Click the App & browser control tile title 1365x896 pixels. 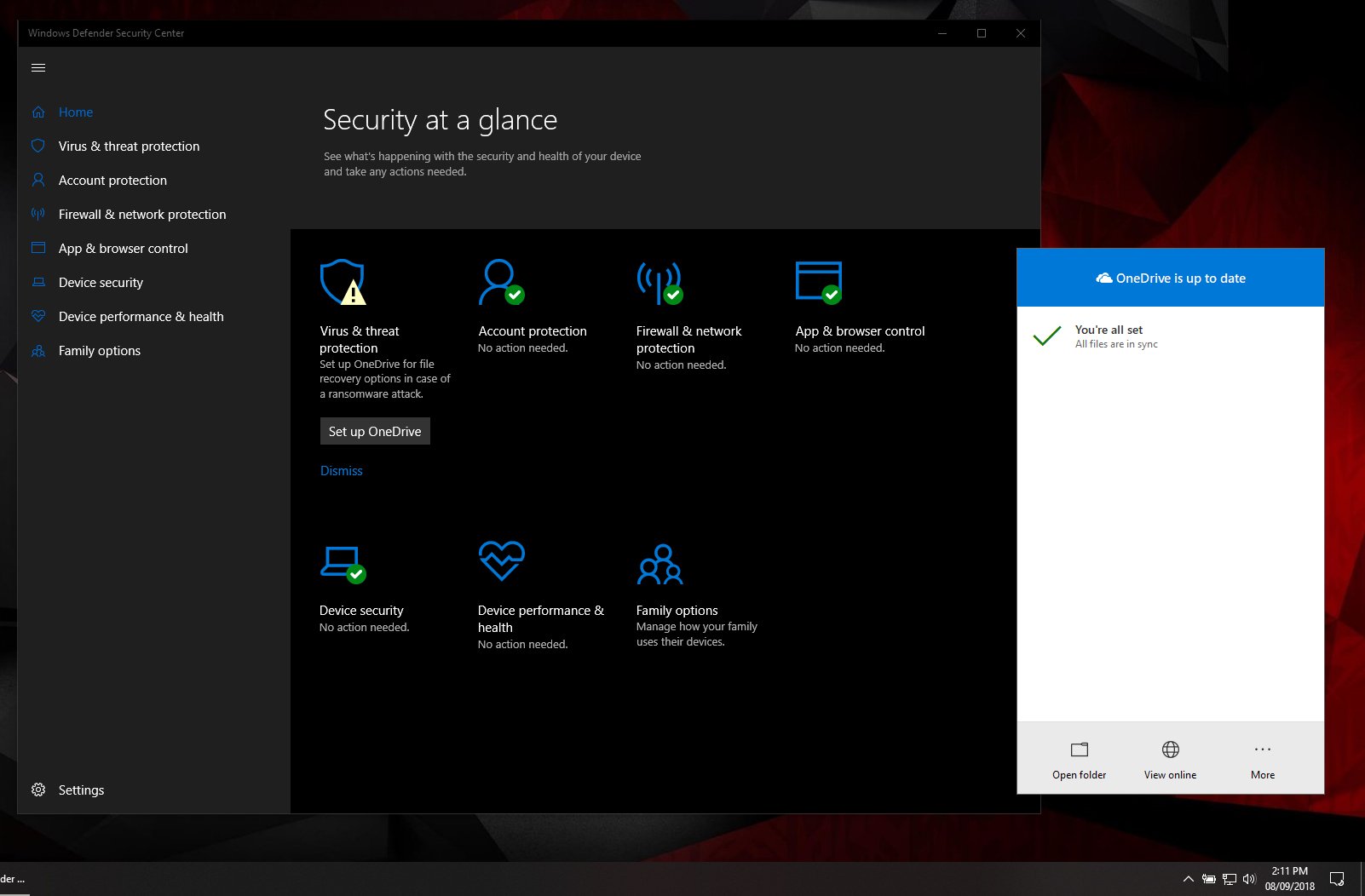click(x=860, y=331)
